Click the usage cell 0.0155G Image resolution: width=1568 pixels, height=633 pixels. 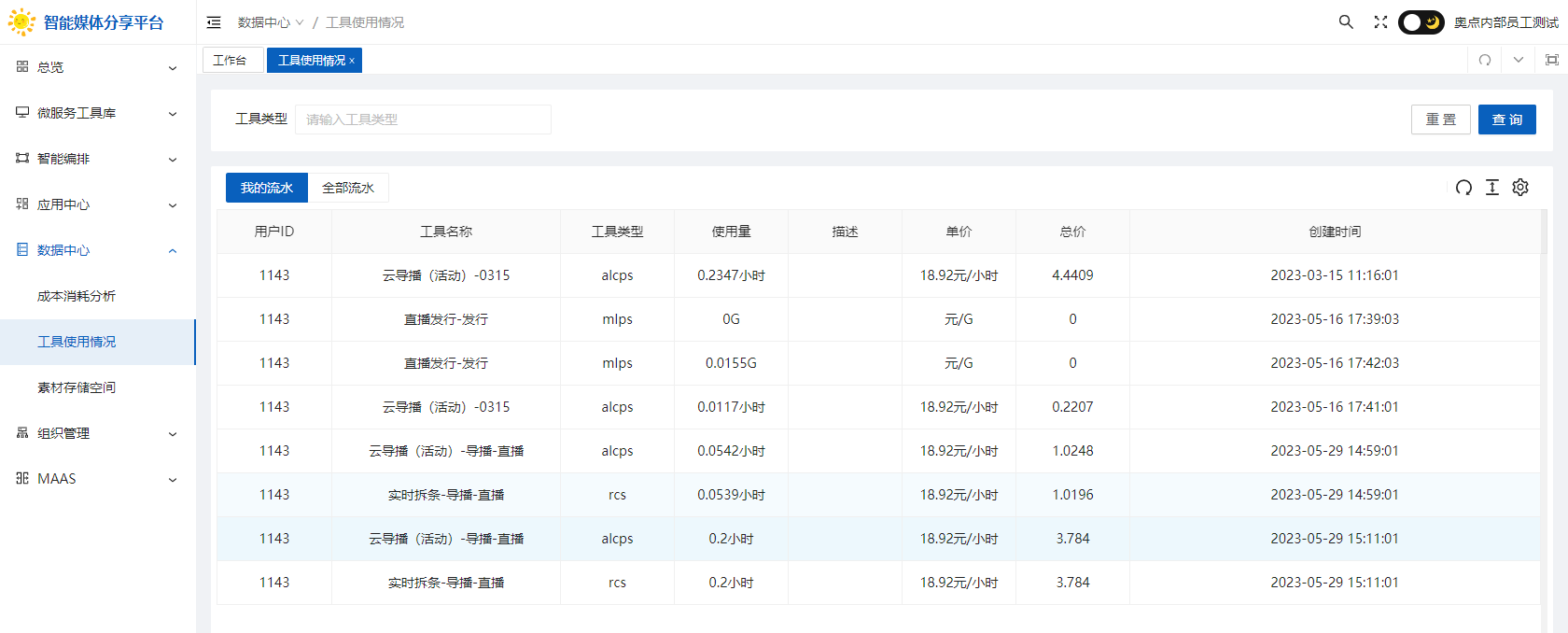(x=731, y=363)
